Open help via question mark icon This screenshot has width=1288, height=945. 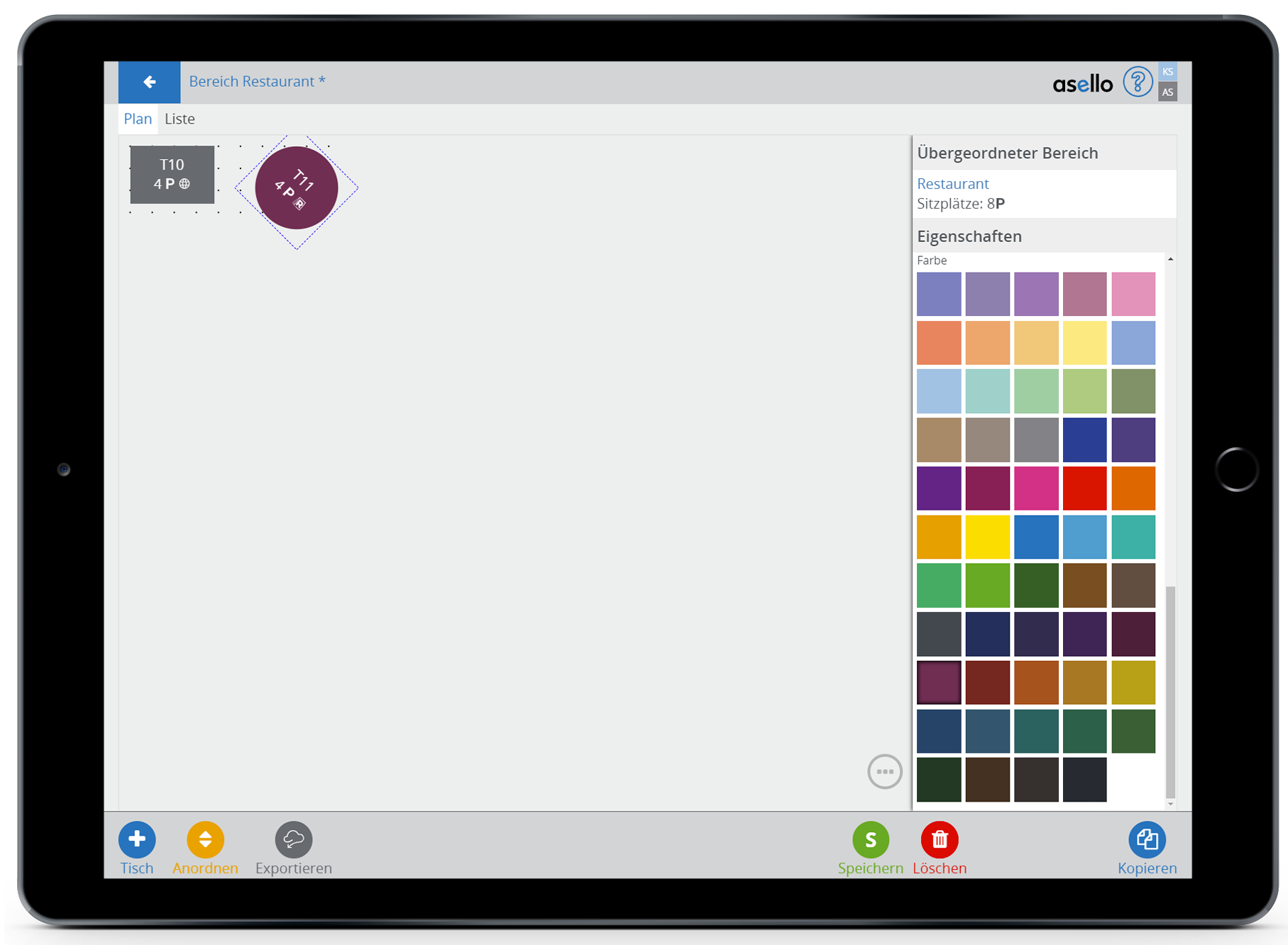1137,82
